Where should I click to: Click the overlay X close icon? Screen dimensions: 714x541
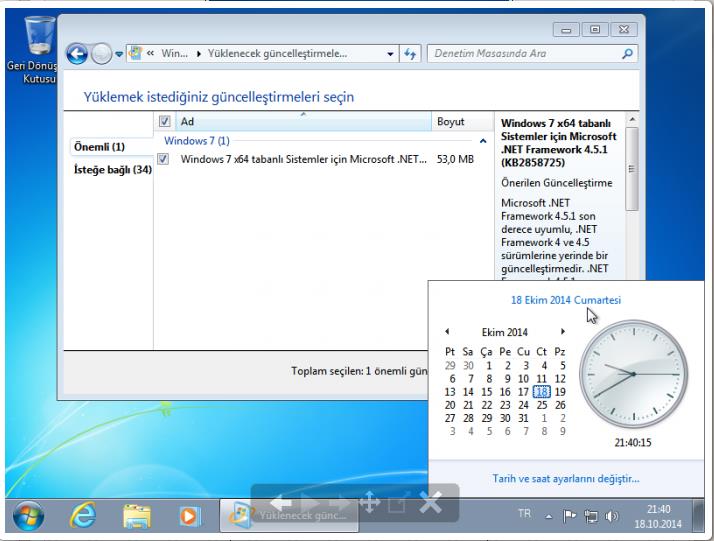pos(430,502)
